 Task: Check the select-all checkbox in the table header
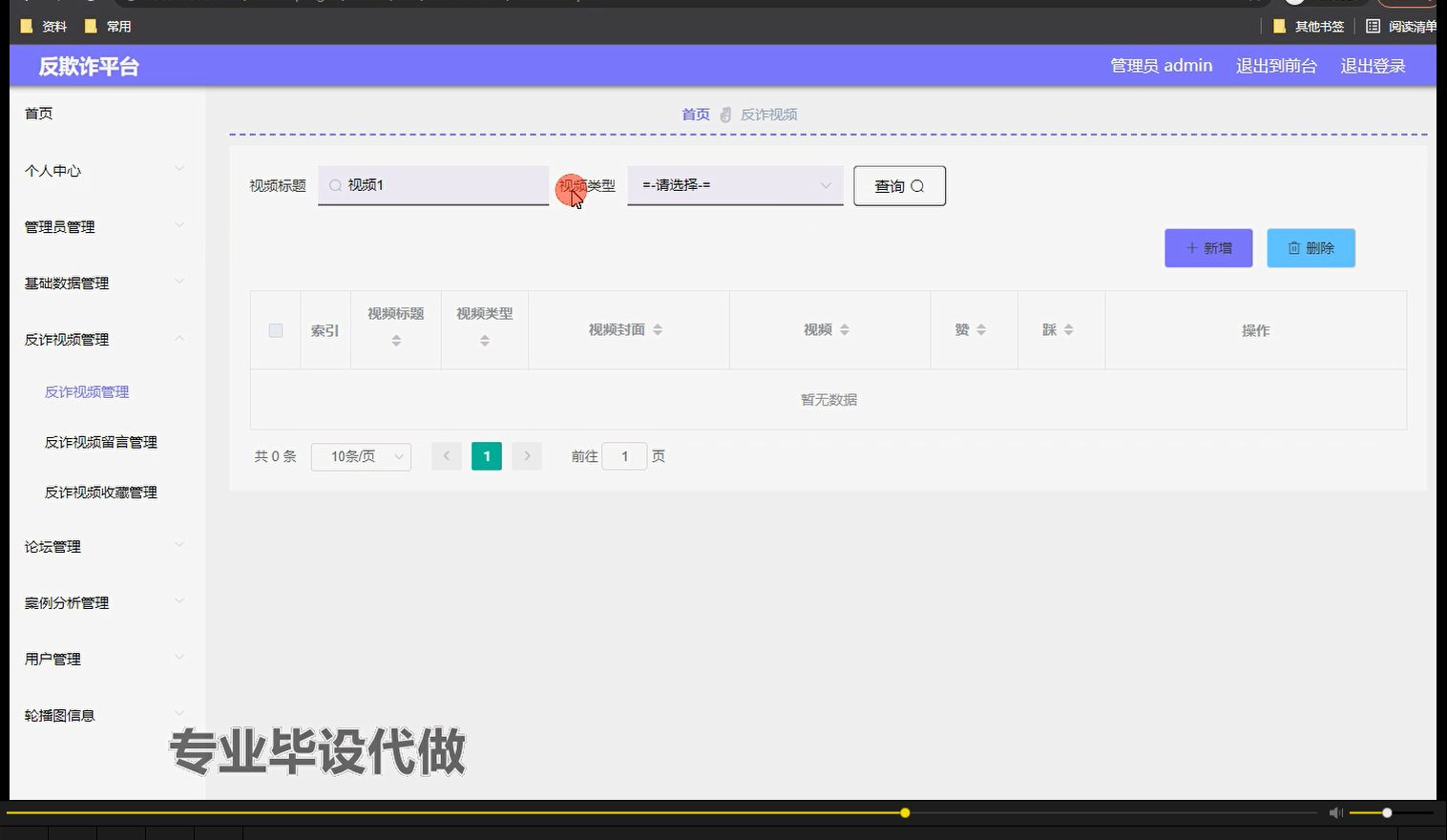click(x=275, y=329)
